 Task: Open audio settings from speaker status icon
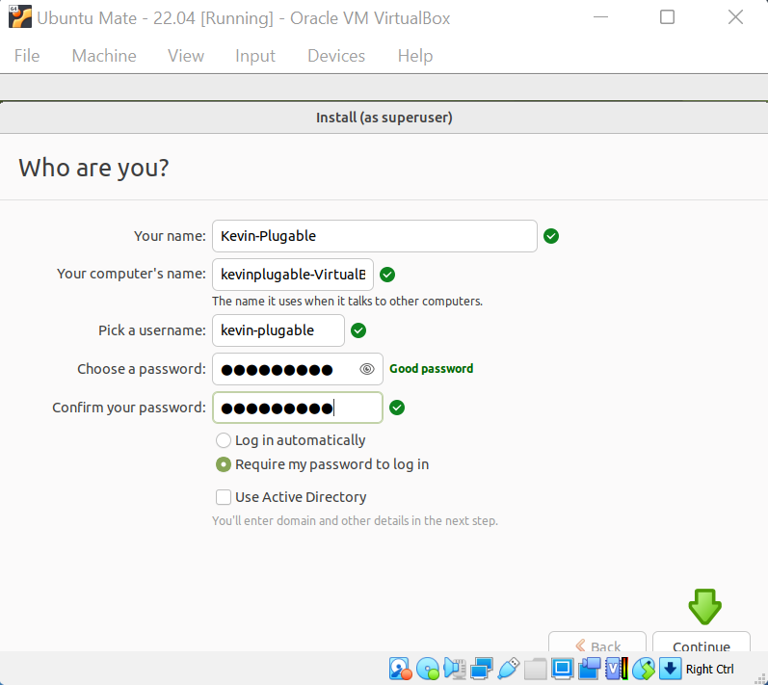(455, 668)
